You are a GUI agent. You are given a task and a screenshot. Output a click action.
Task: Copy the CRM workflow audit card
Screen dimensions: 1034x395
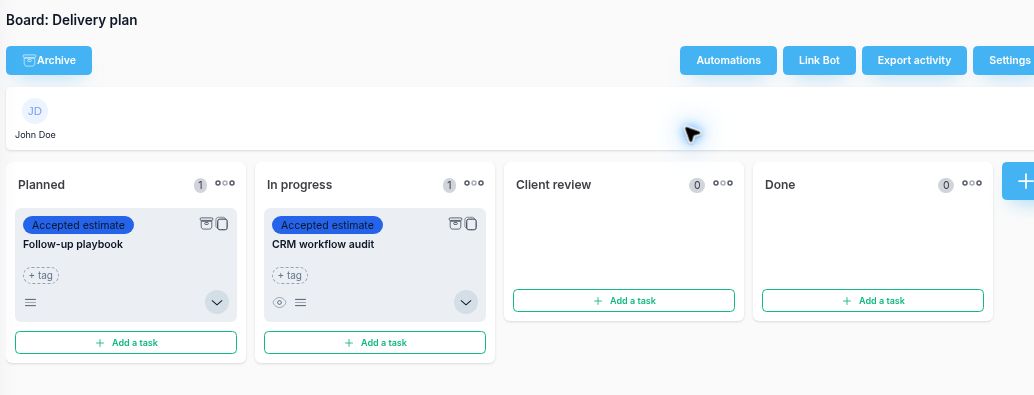[471, 224]
